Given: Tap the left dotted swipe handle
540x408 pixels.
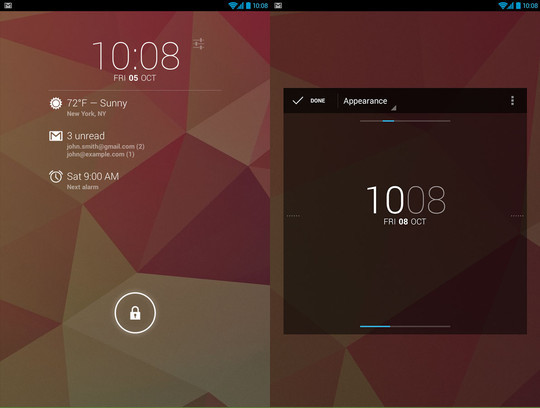Looking at the screenshot, I should 293,216.
